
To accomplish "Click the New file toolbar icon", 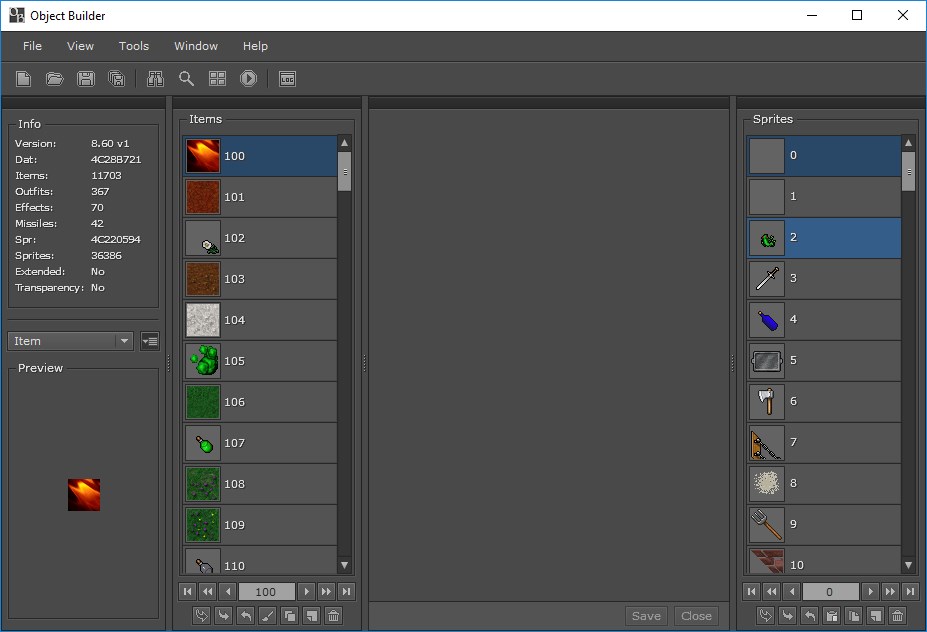I will [24, 79].
